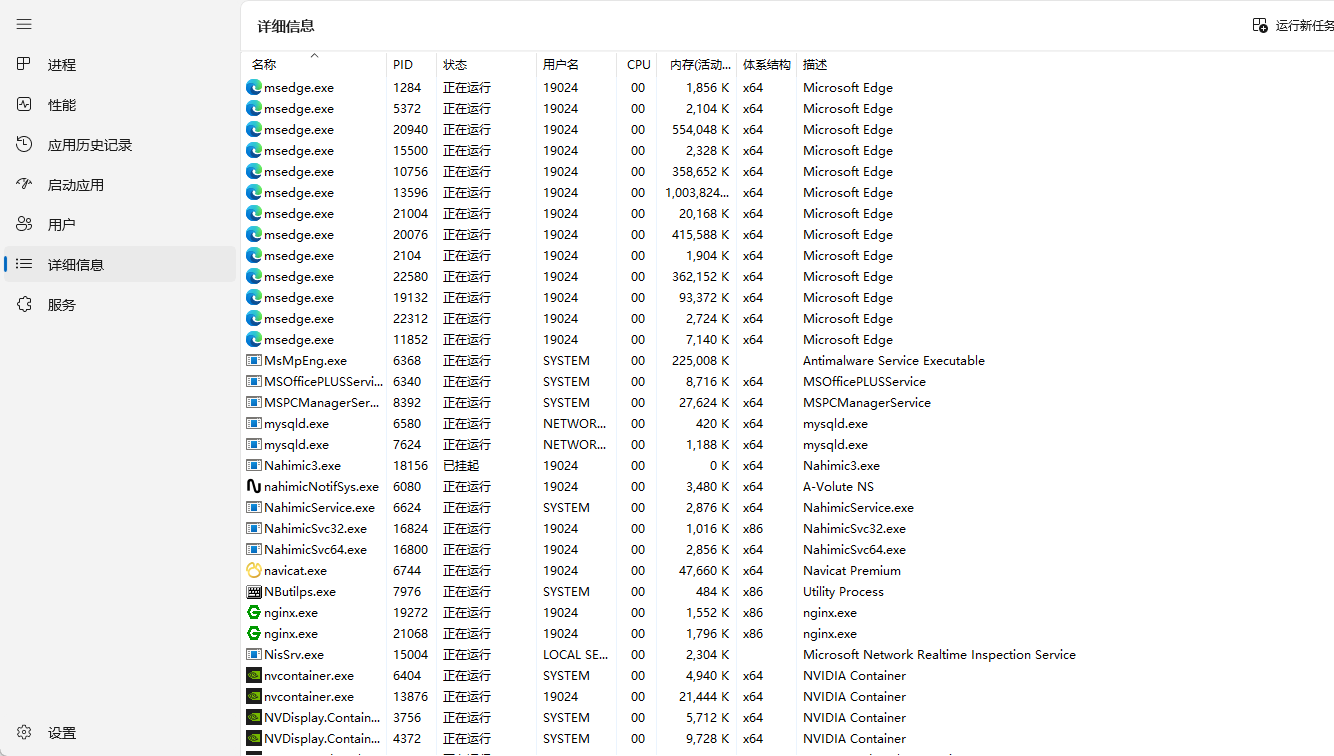The image size is (1334, 756).
Task: Click the sort arrow above 名称
Action: point(314,55)
